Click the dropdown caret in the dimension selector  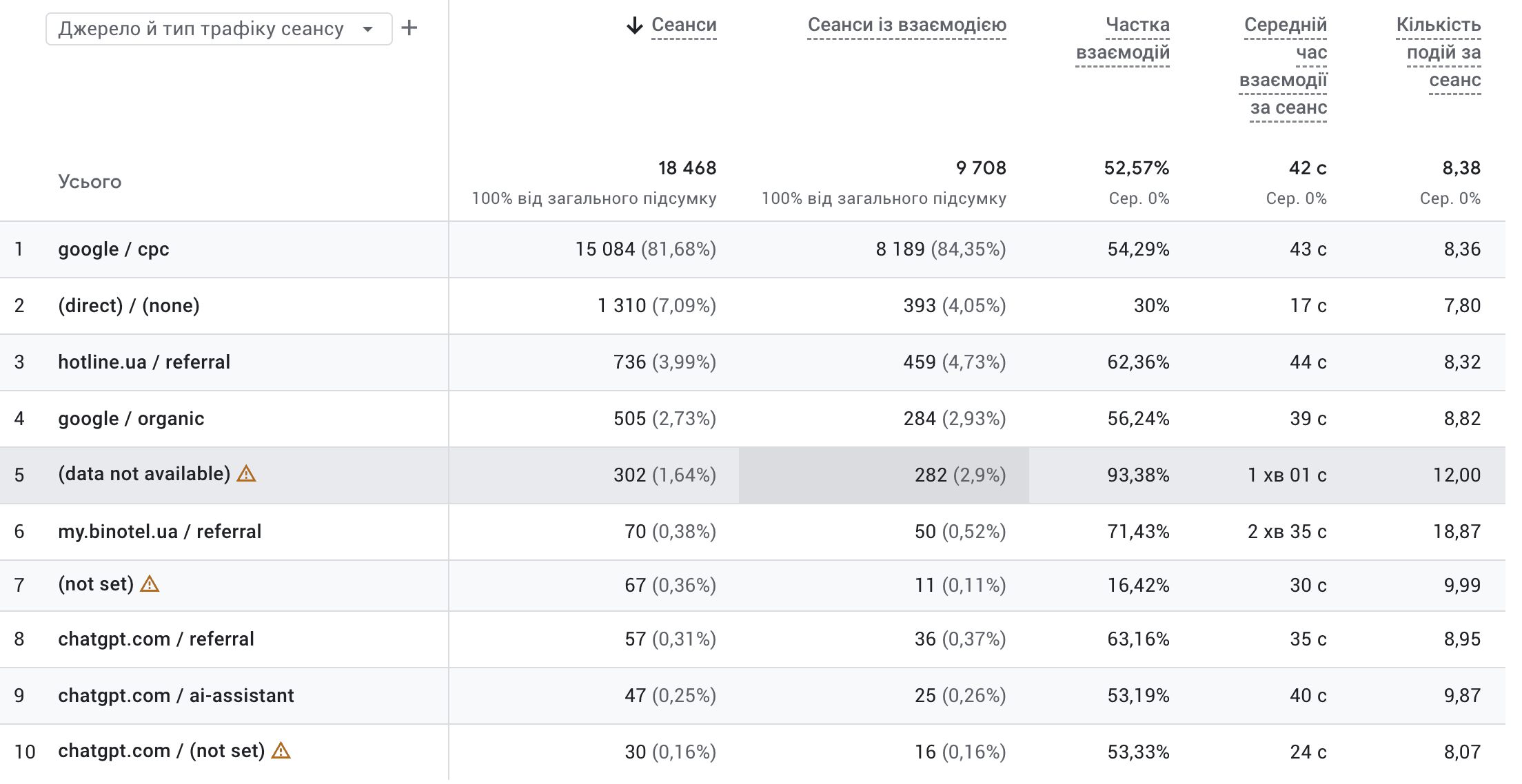click(368, 29)
